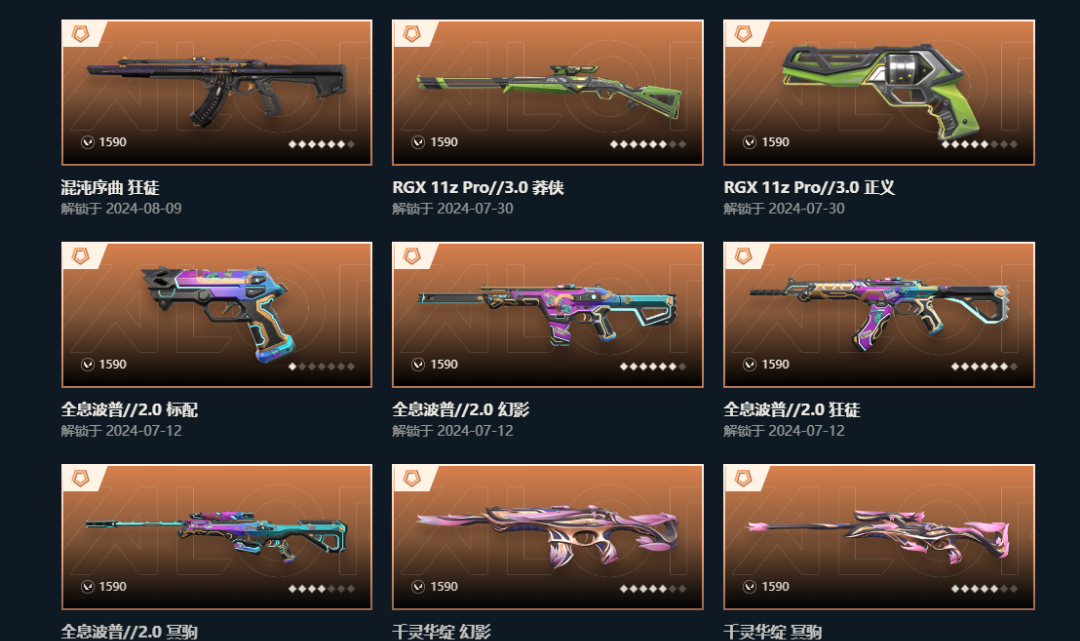Click the 全息波普//2.0 狂徒 title text
Screen dimensions: 1080x641
[x=792, y=410]
